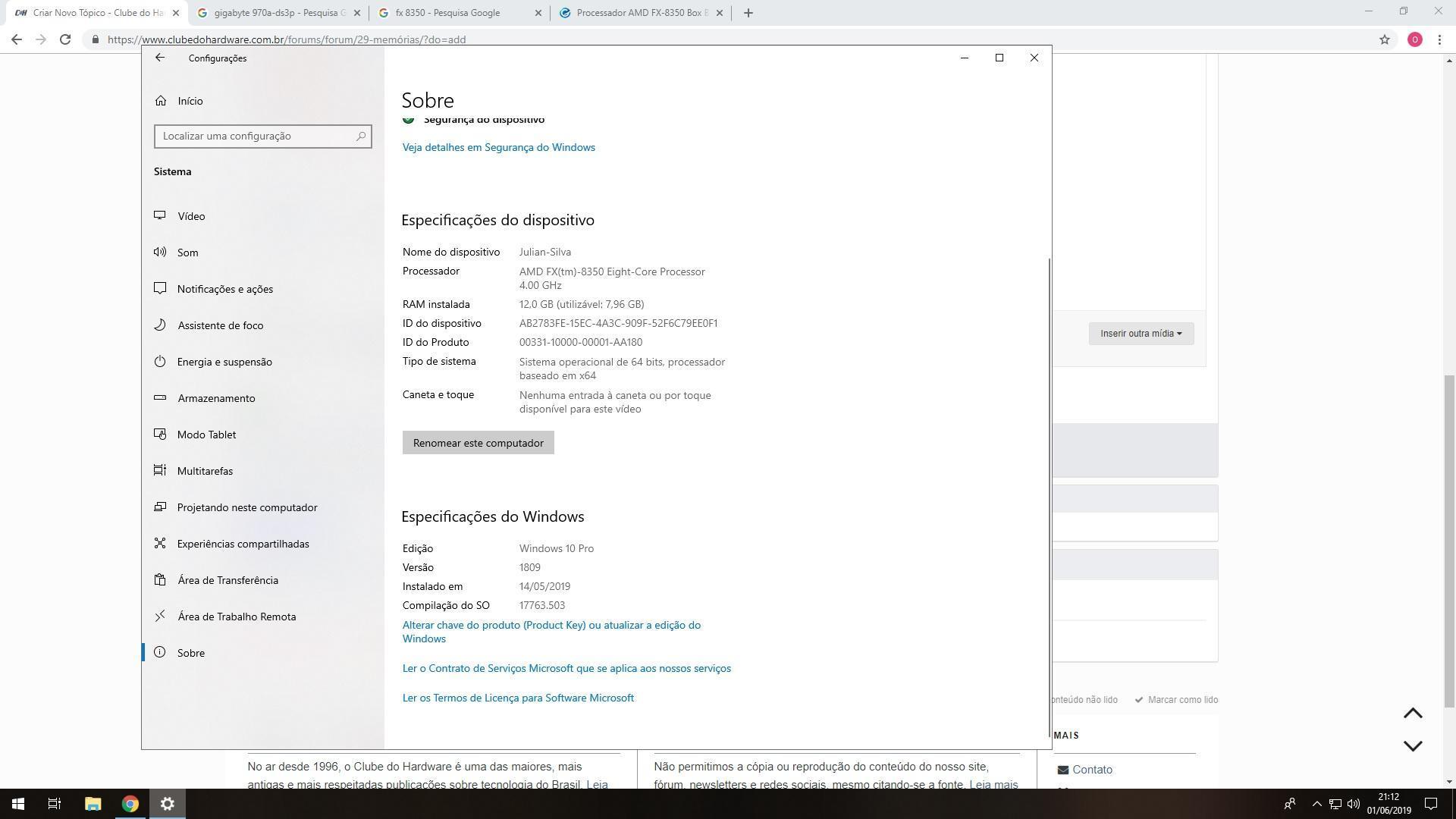Open Chrome three-dot menu

pyautogui.click(x=1439, y=39)
